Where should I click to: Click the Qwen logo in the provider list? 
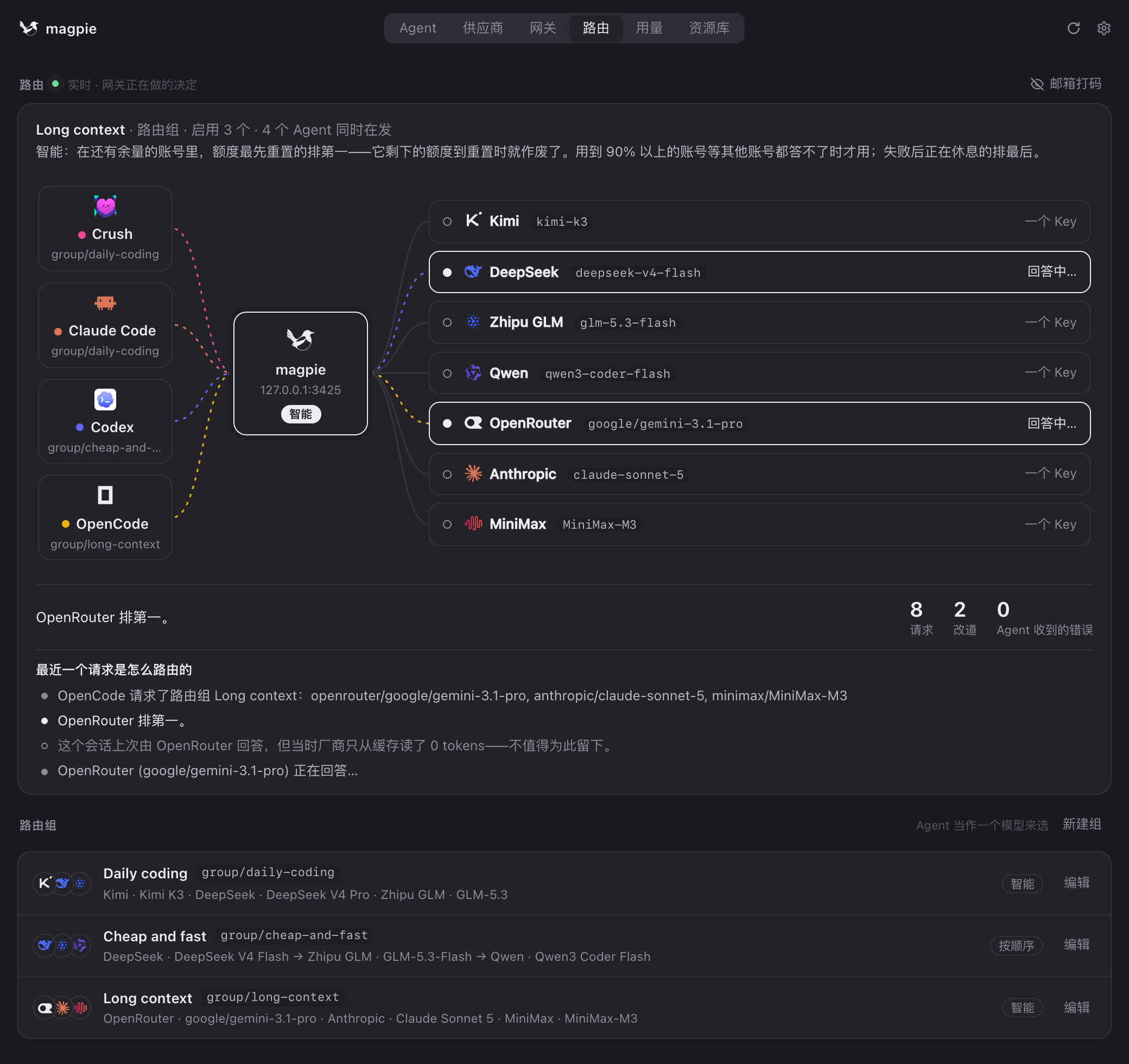point(474,372)
